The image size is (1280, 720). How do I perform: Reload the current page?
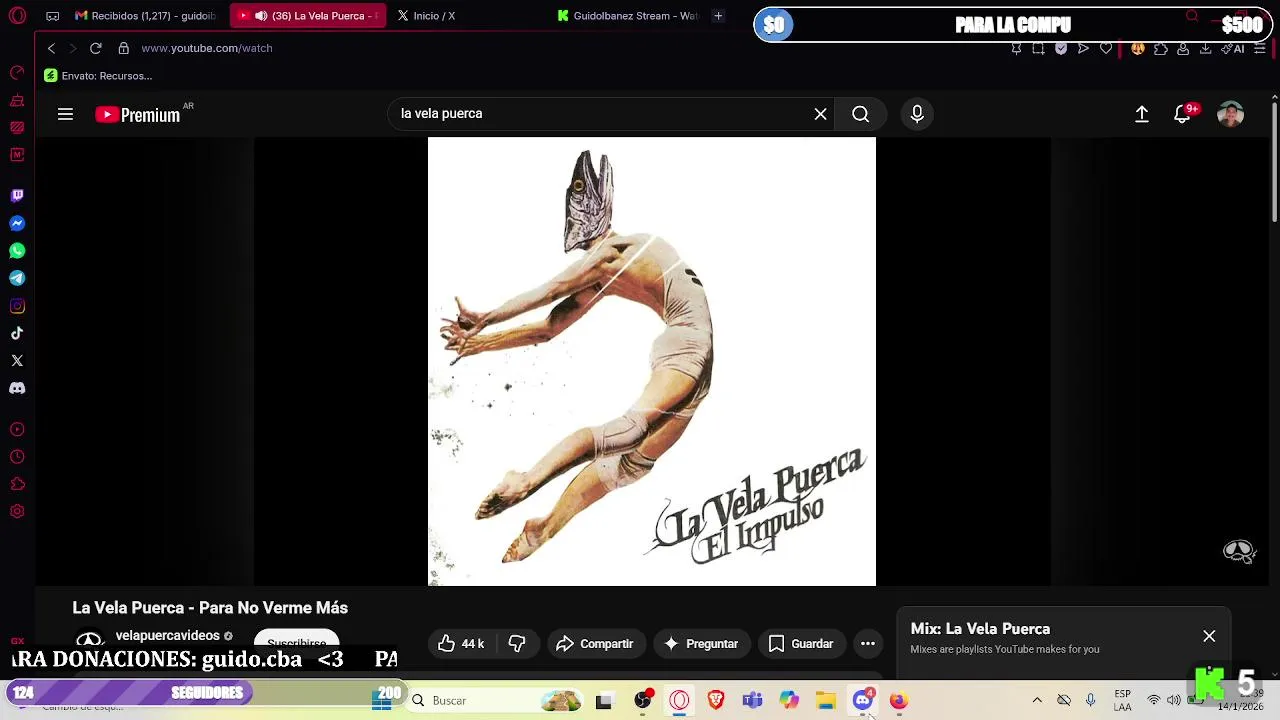(95, 48)
